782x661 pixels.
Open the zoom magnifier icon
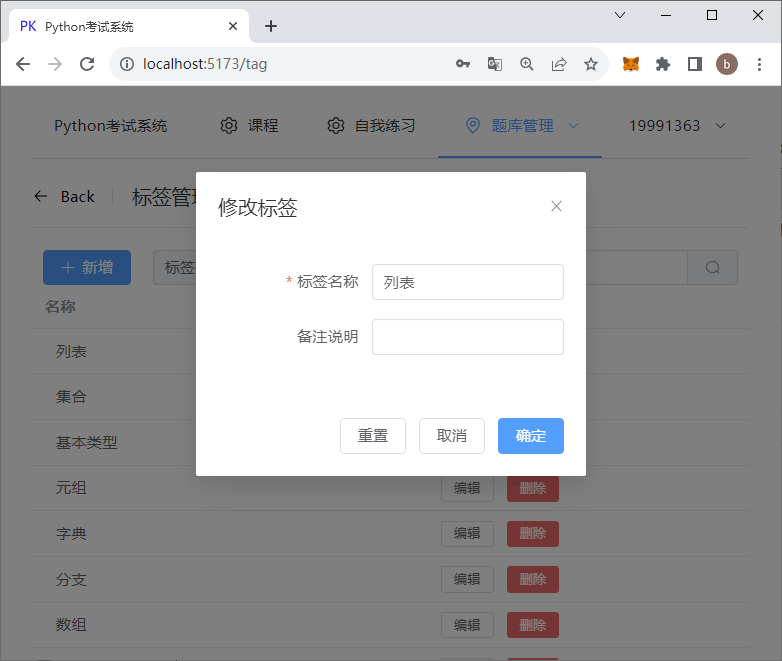point(527,64)
